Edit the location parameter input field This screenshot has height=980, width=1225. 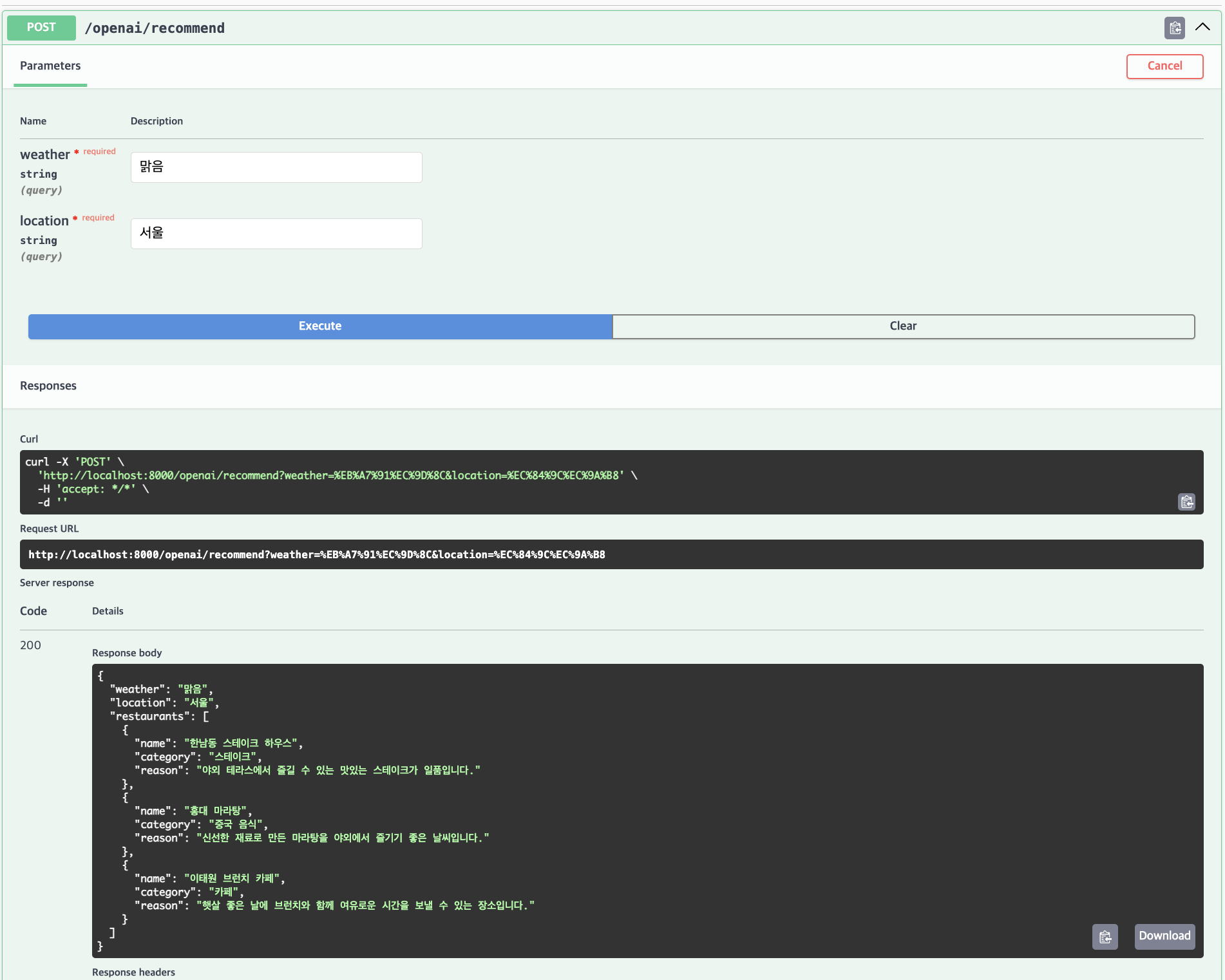click(276, 234)
